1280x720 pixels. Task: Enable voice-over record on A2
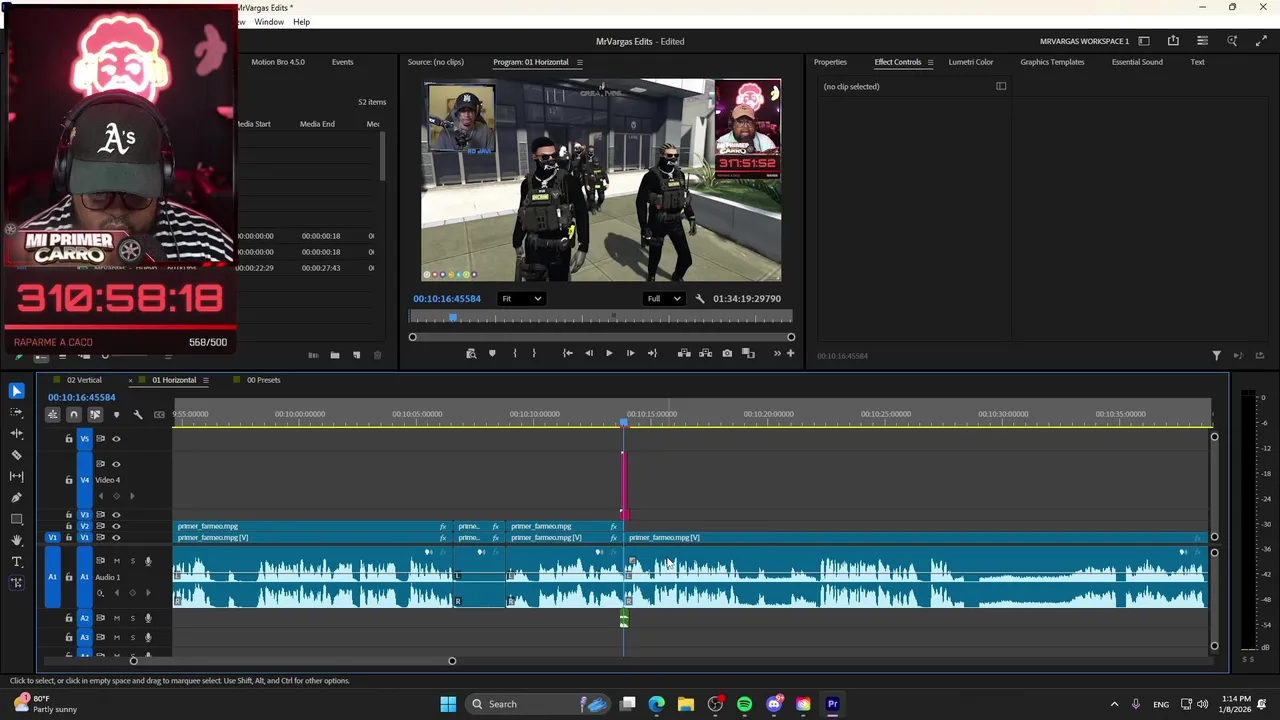(148, 618)
